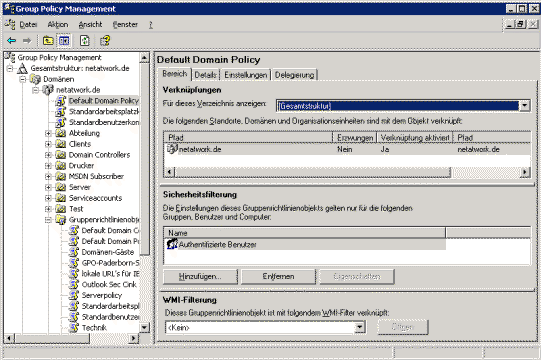Select the GPO-Paderborn GPO item

point(110,263)
